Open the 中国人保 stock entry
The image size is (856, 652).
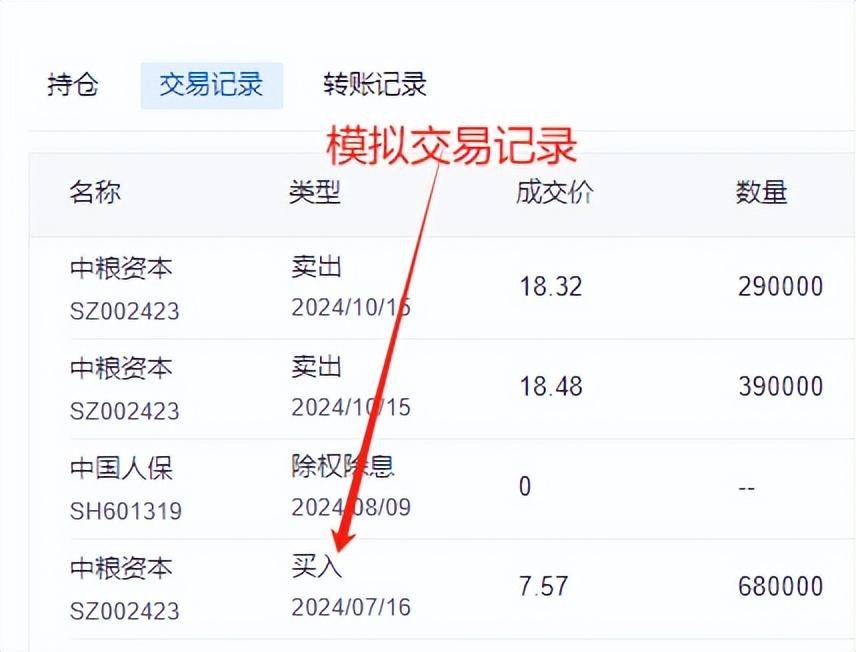coord(121,469)
